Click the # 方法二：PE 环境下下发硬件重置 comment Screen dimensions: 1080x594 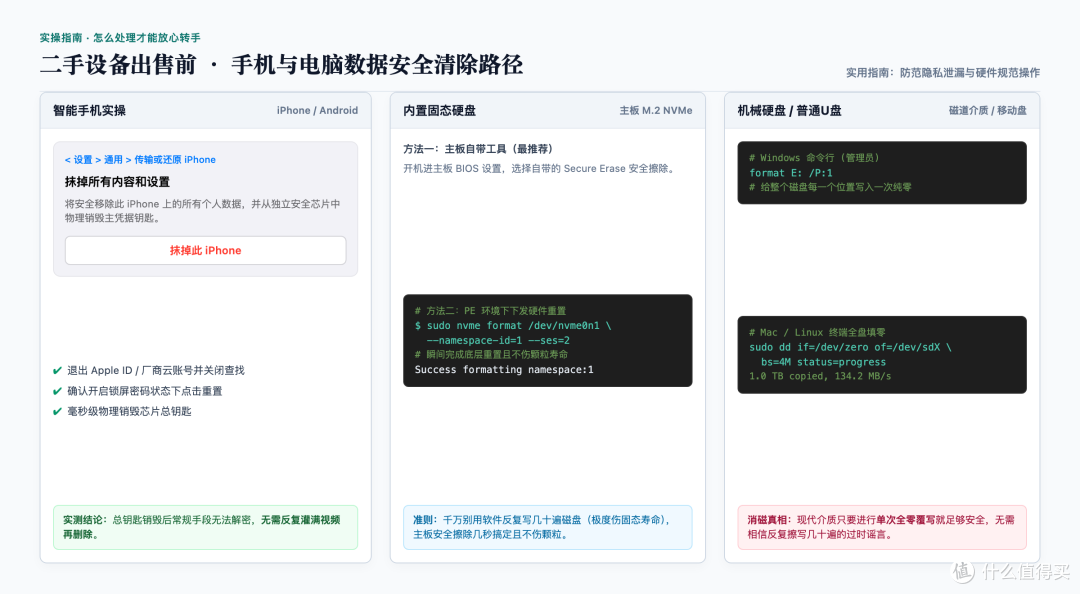(490, 311)
